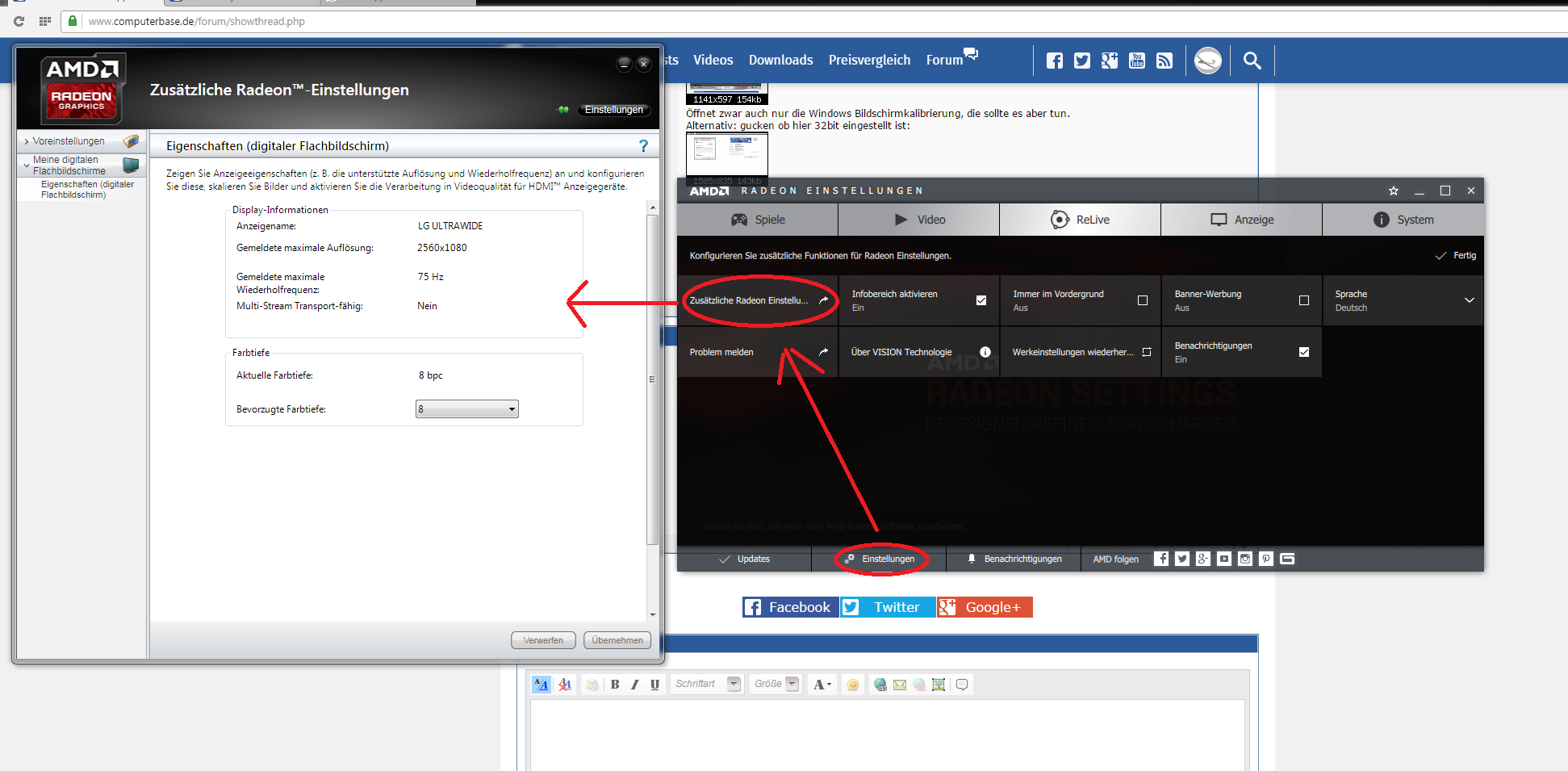Click AMD folgen Instagram icon
Viewport: 1568px width, 771px height.
pyautogui.click(x=1245, y=559)
